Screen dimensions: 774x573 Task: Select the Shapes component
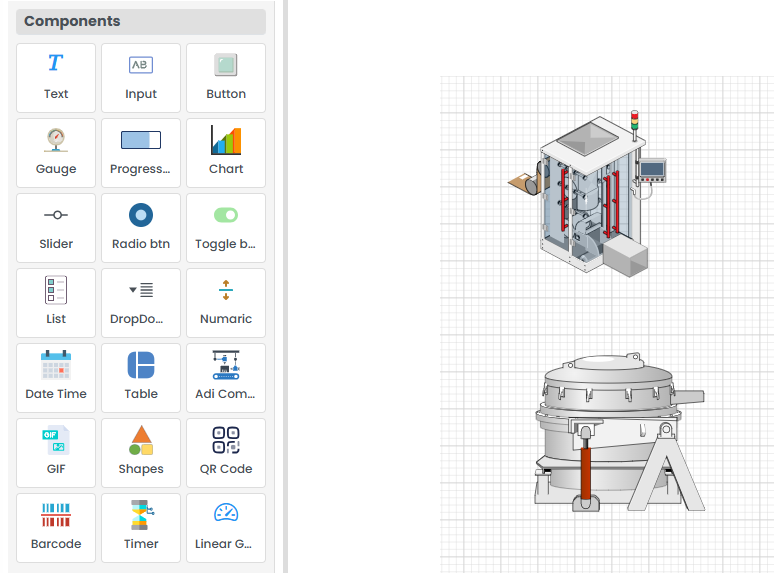pos(141,453)
